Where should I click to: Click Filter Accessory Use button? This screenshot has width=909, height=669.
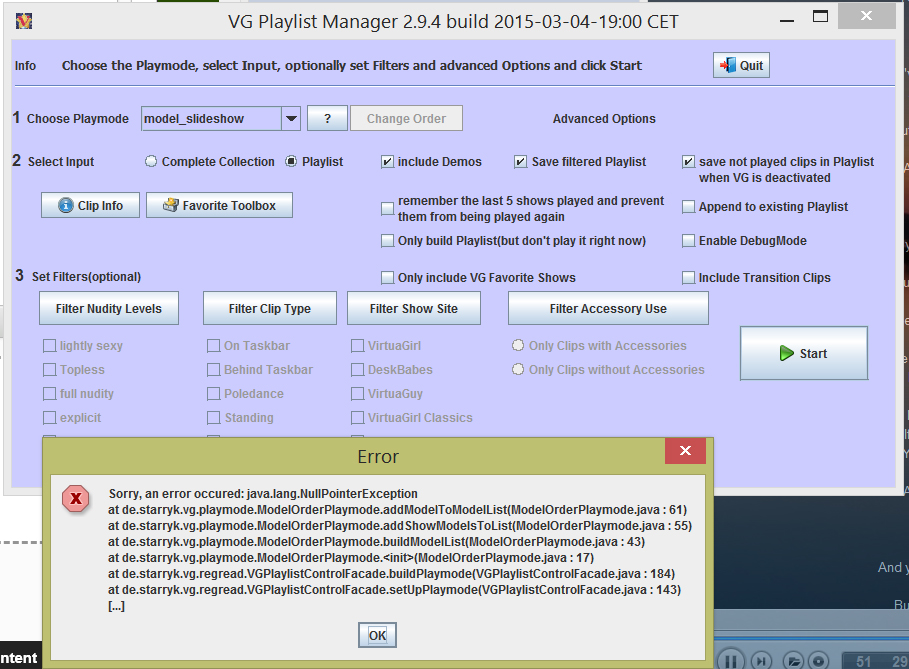[608, 309]
